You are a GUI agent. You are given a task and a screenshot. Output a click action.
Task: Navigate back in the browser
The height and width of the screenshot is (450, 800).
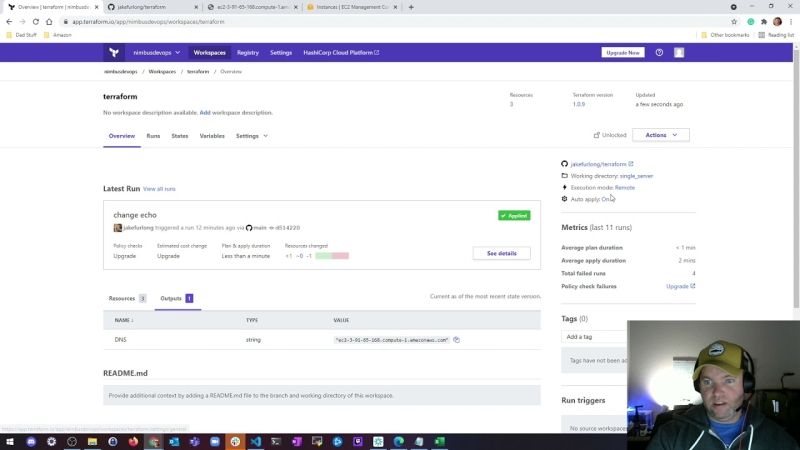pos(9,22)
